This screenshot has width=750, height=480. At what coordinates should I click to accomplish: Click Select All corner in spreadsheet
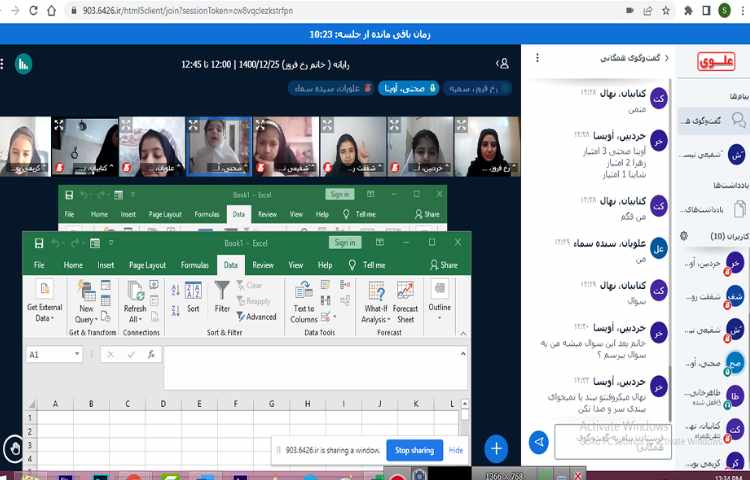31,404
